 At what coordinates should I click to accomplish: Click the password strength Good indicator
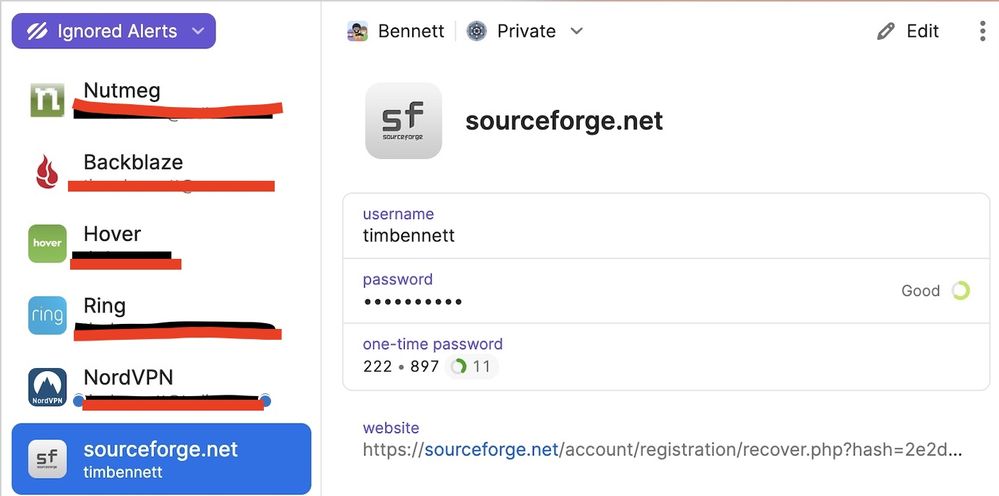[x=935, y=291]
